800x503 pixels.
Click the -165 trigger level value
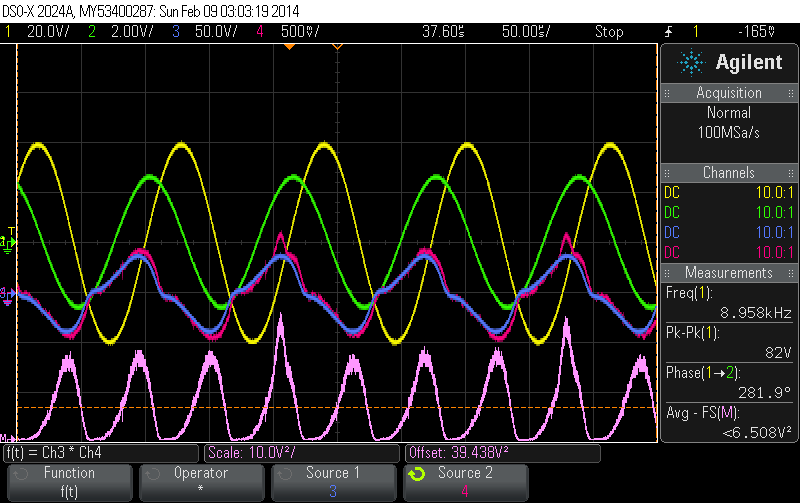[757, 32]
